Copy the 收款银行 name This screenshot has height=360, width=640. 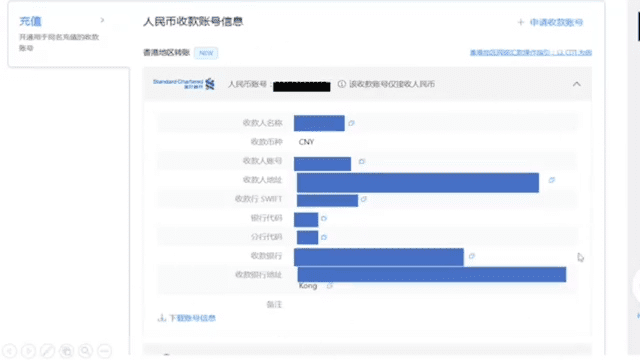[472, 256]
